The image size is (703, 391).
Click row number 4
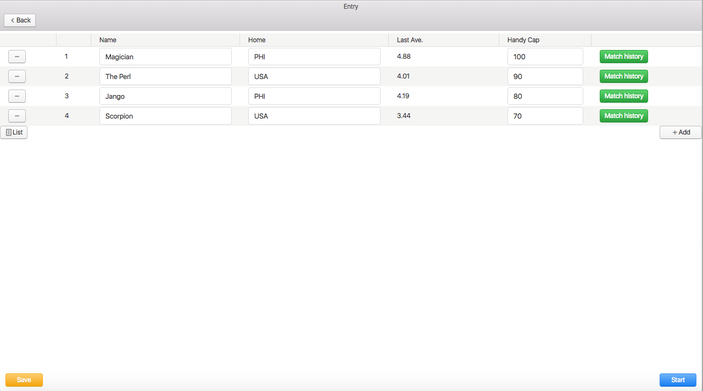point(66,116)
